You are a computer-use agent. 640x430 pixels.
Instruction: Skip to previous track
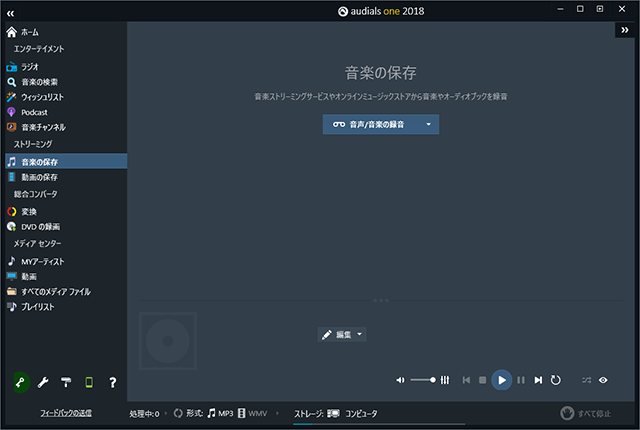click(x=466, y=380)
